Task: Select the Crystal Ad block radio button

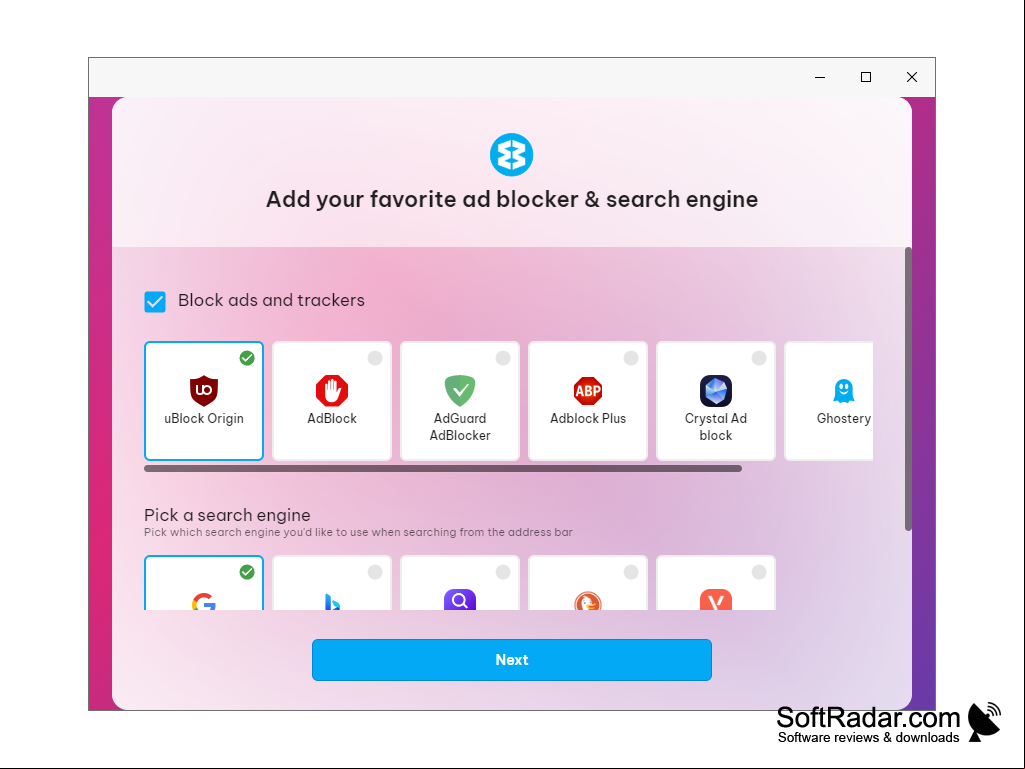Action: (x=759, y=358)
